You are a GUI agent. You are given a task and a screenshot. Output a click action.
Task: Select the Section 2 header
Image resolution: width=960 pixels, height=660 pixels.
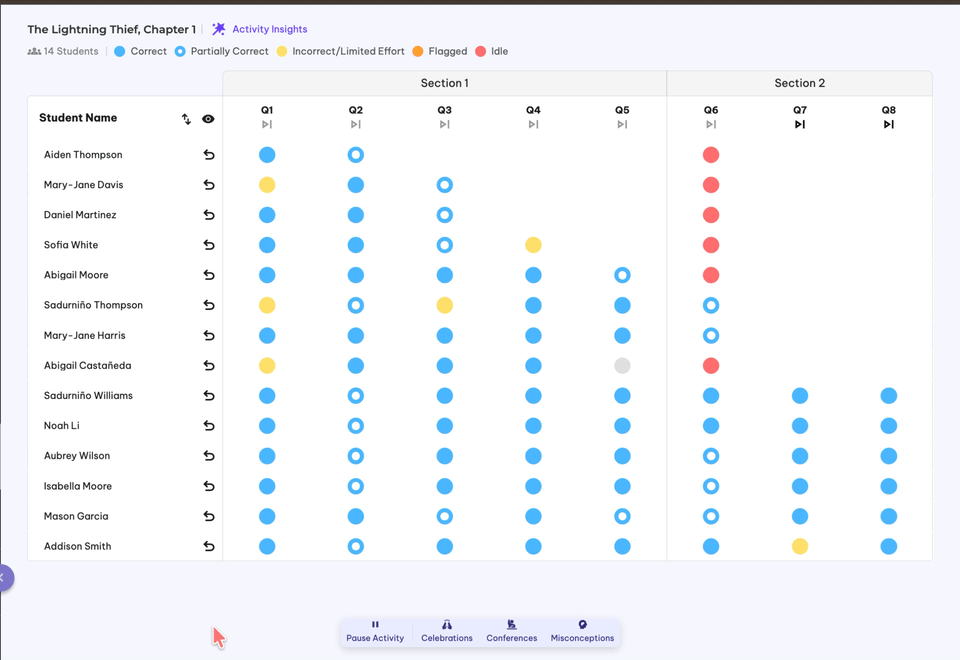[799, 83]
